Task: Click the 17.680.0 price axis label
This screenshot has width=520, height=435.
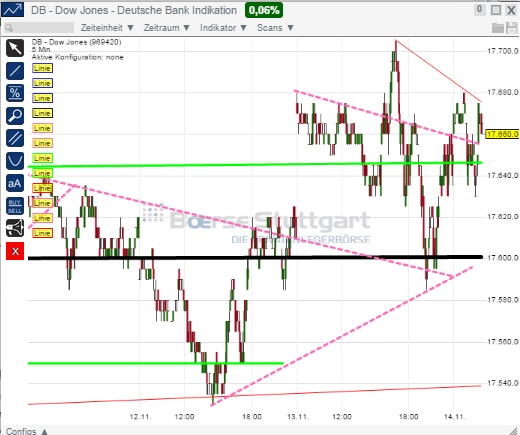Action: click(503, 92)
